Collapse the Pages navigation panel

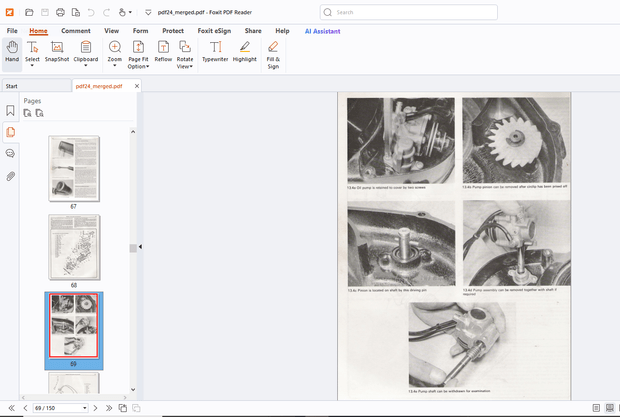click(140, 246)
